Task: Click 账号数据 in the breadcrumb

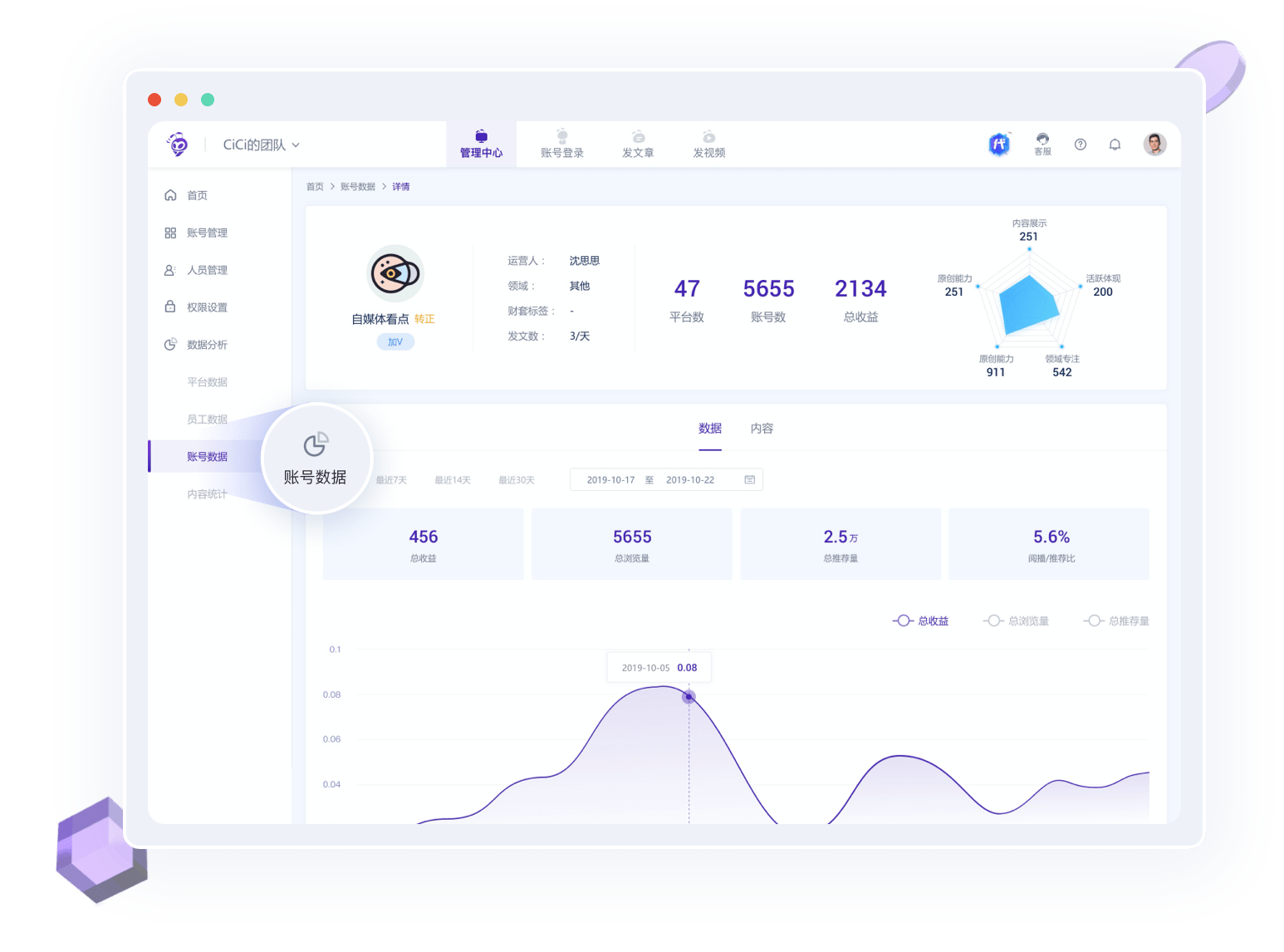Action: pos(358,187)
